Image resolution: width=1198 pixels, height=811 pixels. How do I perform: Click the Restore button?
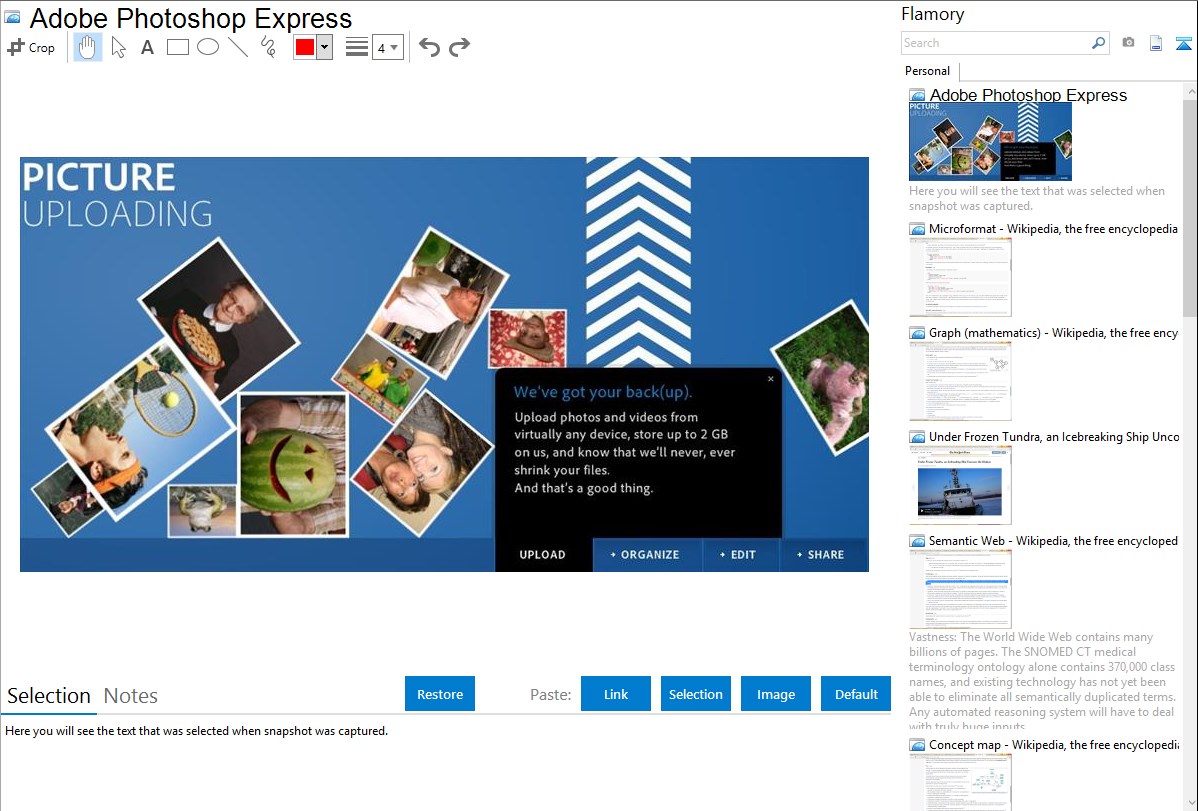[x=440, y=694]
